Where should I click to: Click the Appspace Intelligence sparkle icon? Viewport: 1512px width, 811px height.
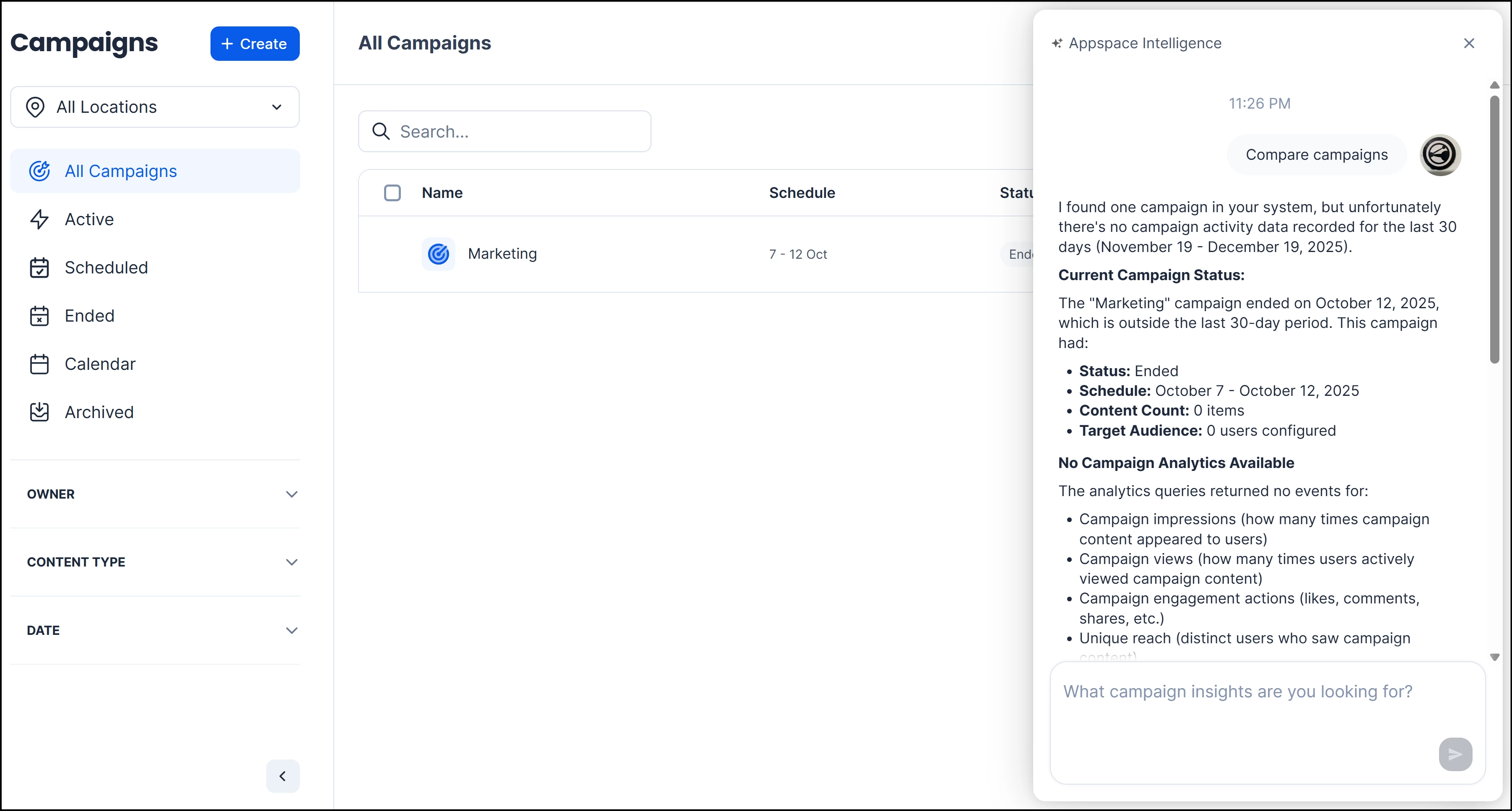tap(1057, 44)
